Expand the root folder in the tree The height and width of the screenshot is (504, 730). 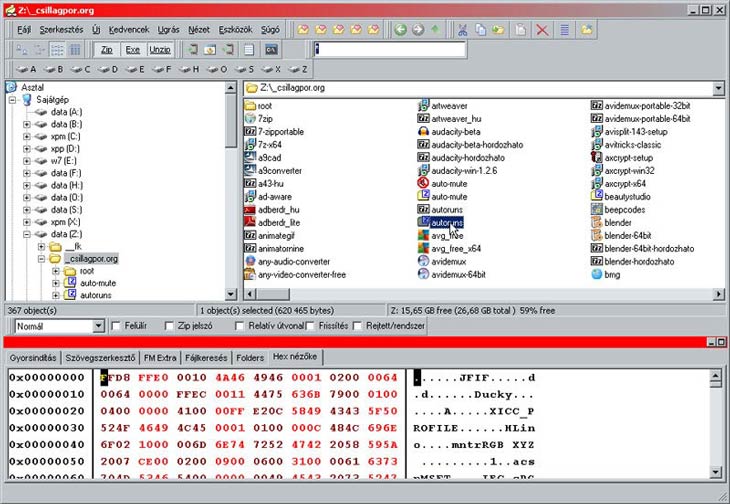(x=56, y=271)
